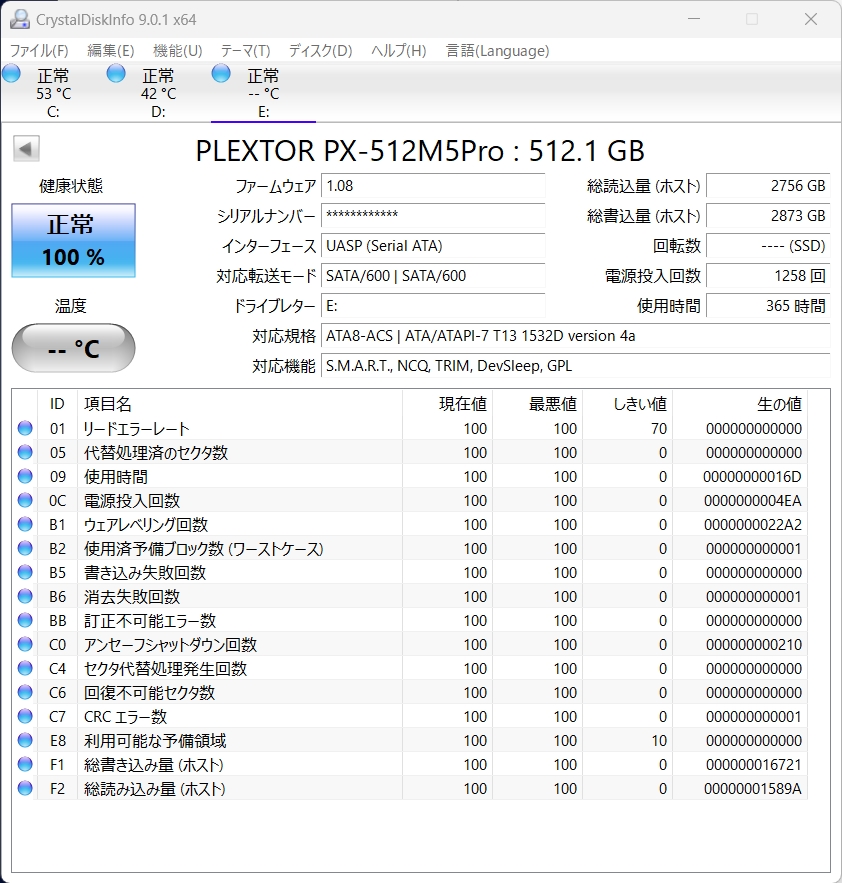Click status dot for ID 0C 電源投入回数 row
Viewport: 842px width, 883px height.
point(25,500)
